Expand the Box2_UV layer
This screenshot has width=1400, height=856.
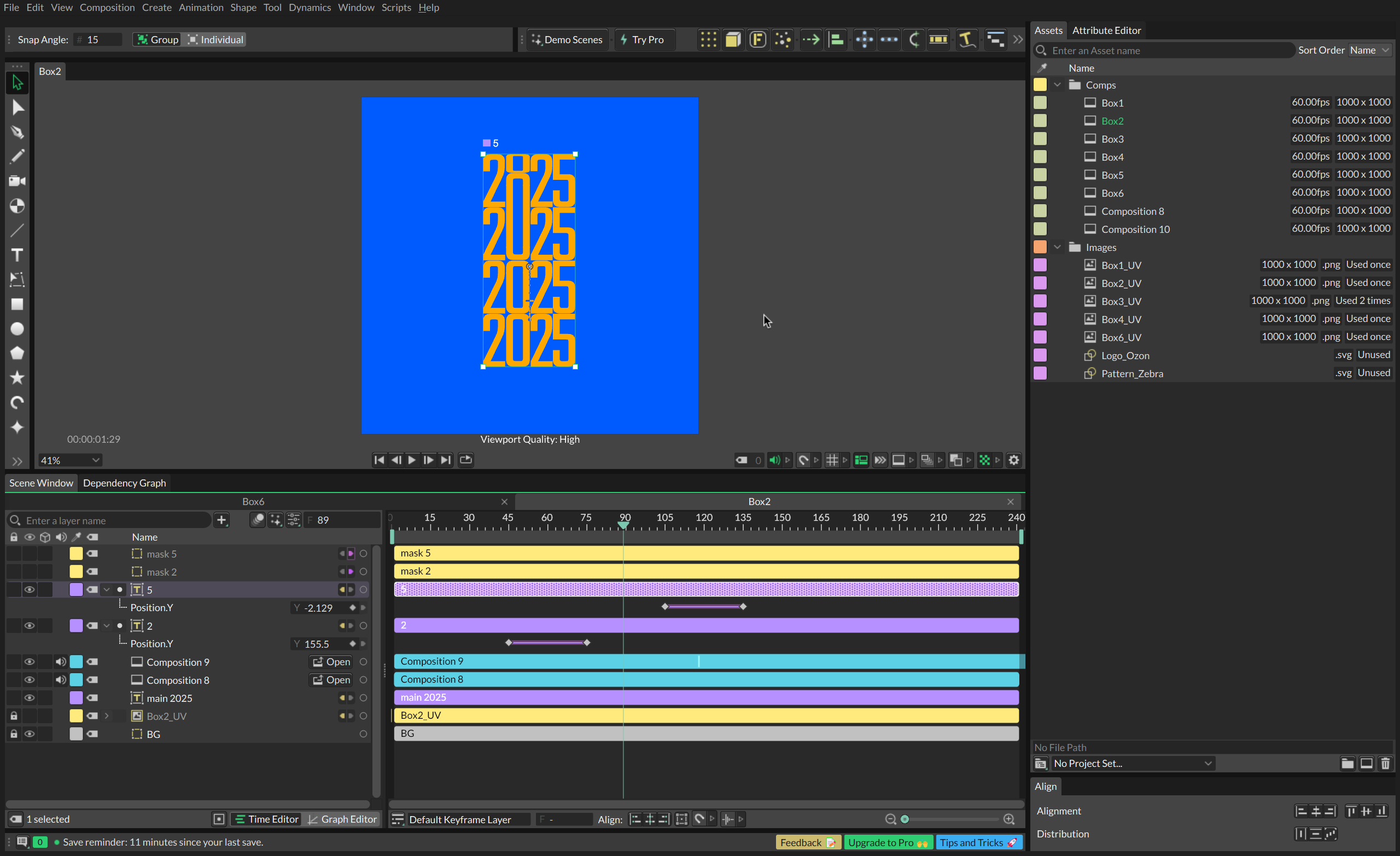click(x=106, y=716)
